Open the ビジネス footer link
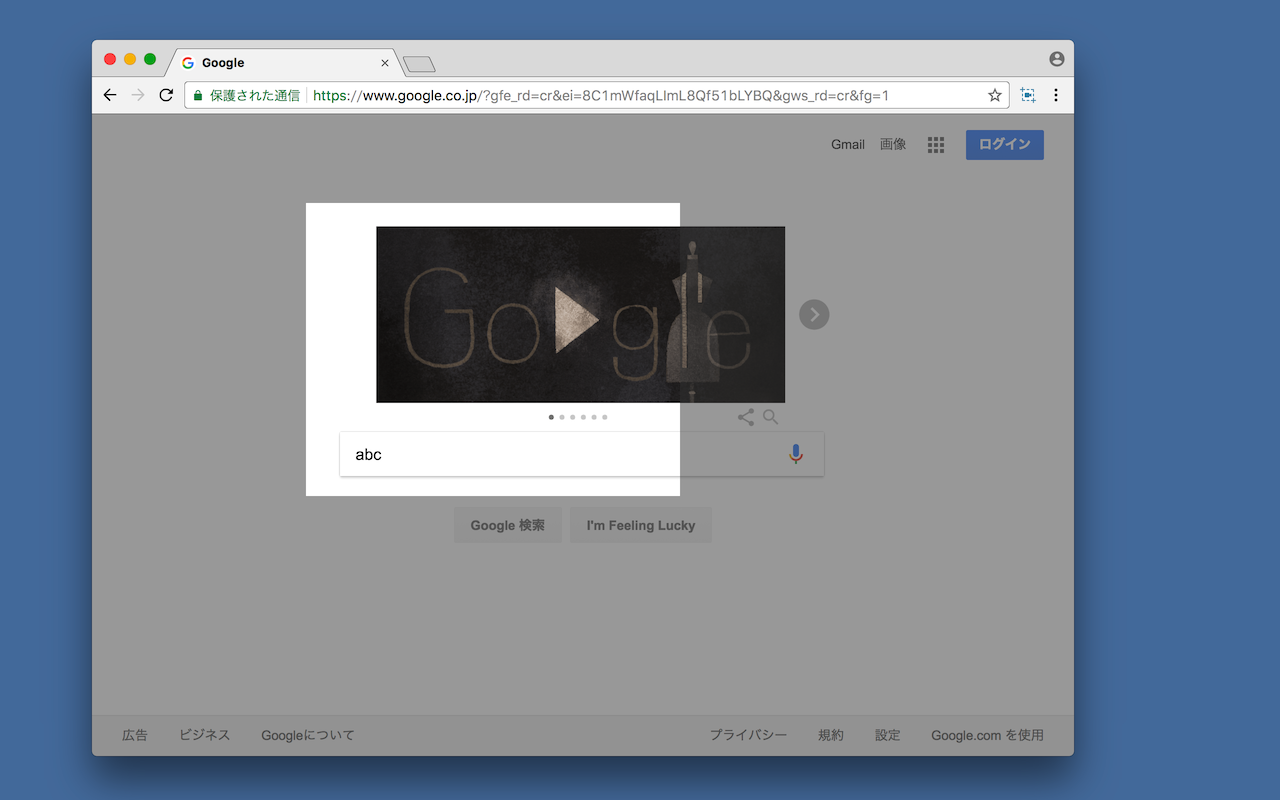The image size is (1280, 800). point(205,735)
